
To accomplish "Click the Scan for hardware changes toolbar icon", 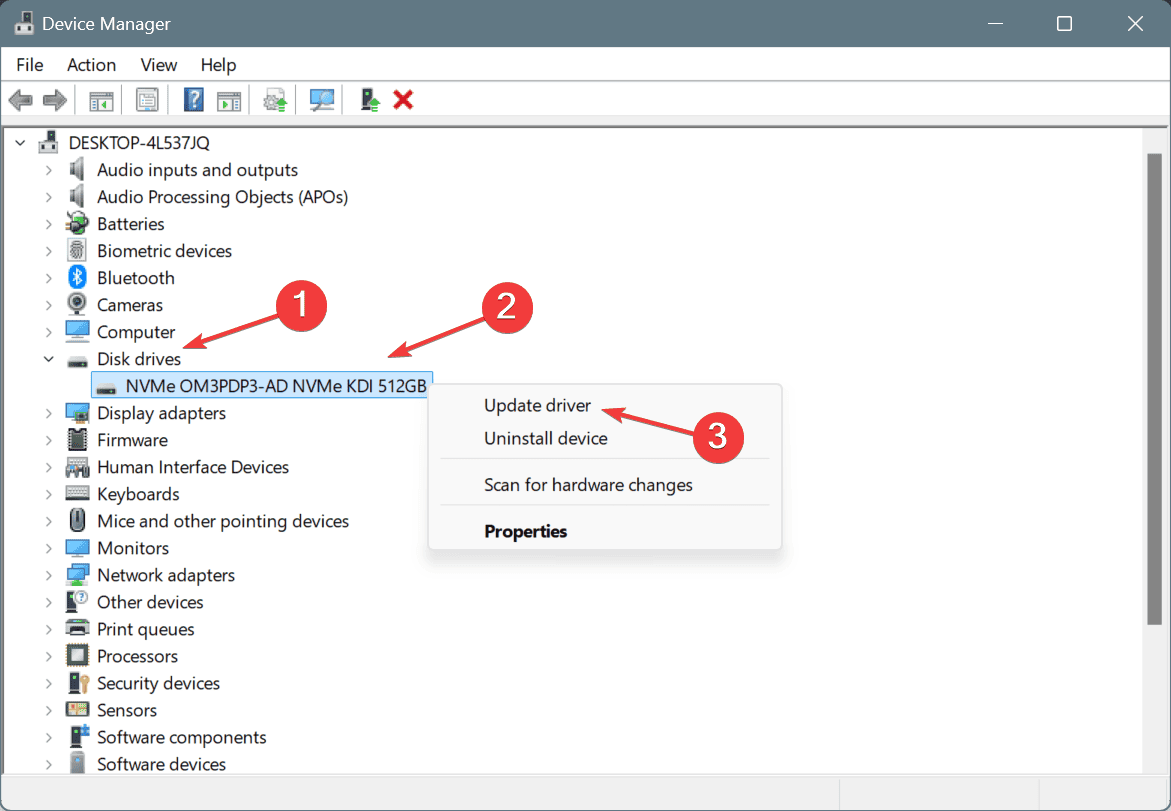I will coord(321,99).
